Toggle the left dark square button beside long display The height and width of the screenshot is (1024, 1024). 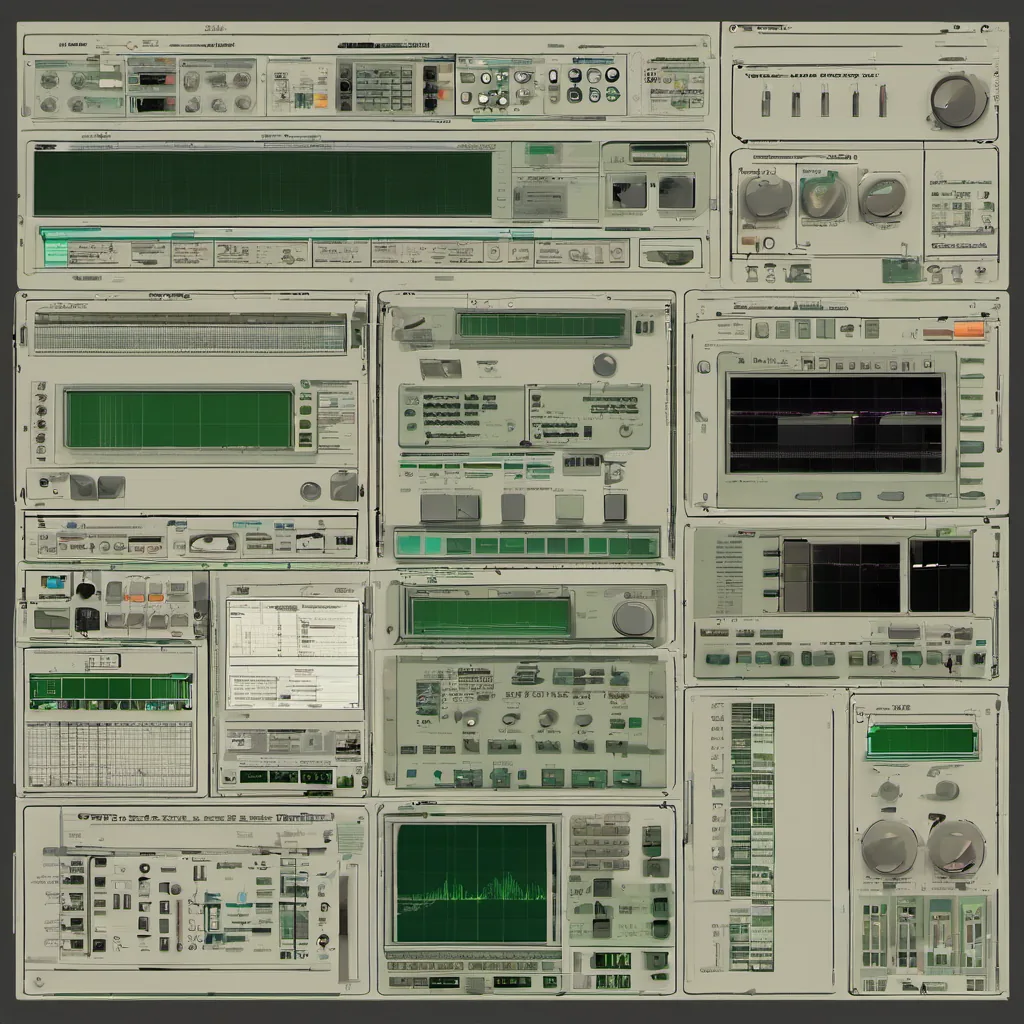pos(629,191)
